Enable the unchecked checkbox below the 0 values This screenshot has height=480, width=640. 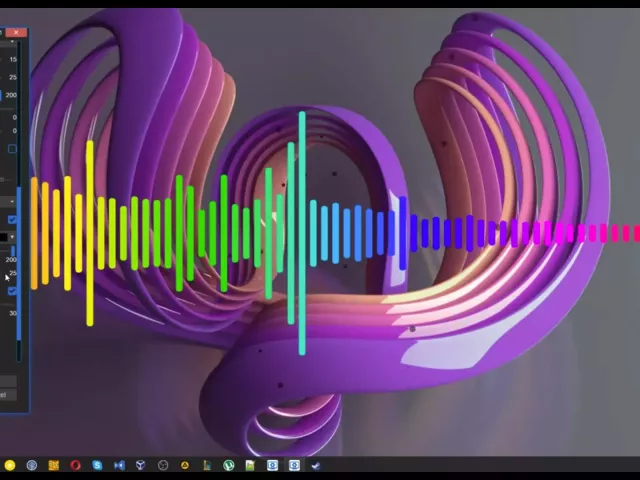(x=12, y=150)
